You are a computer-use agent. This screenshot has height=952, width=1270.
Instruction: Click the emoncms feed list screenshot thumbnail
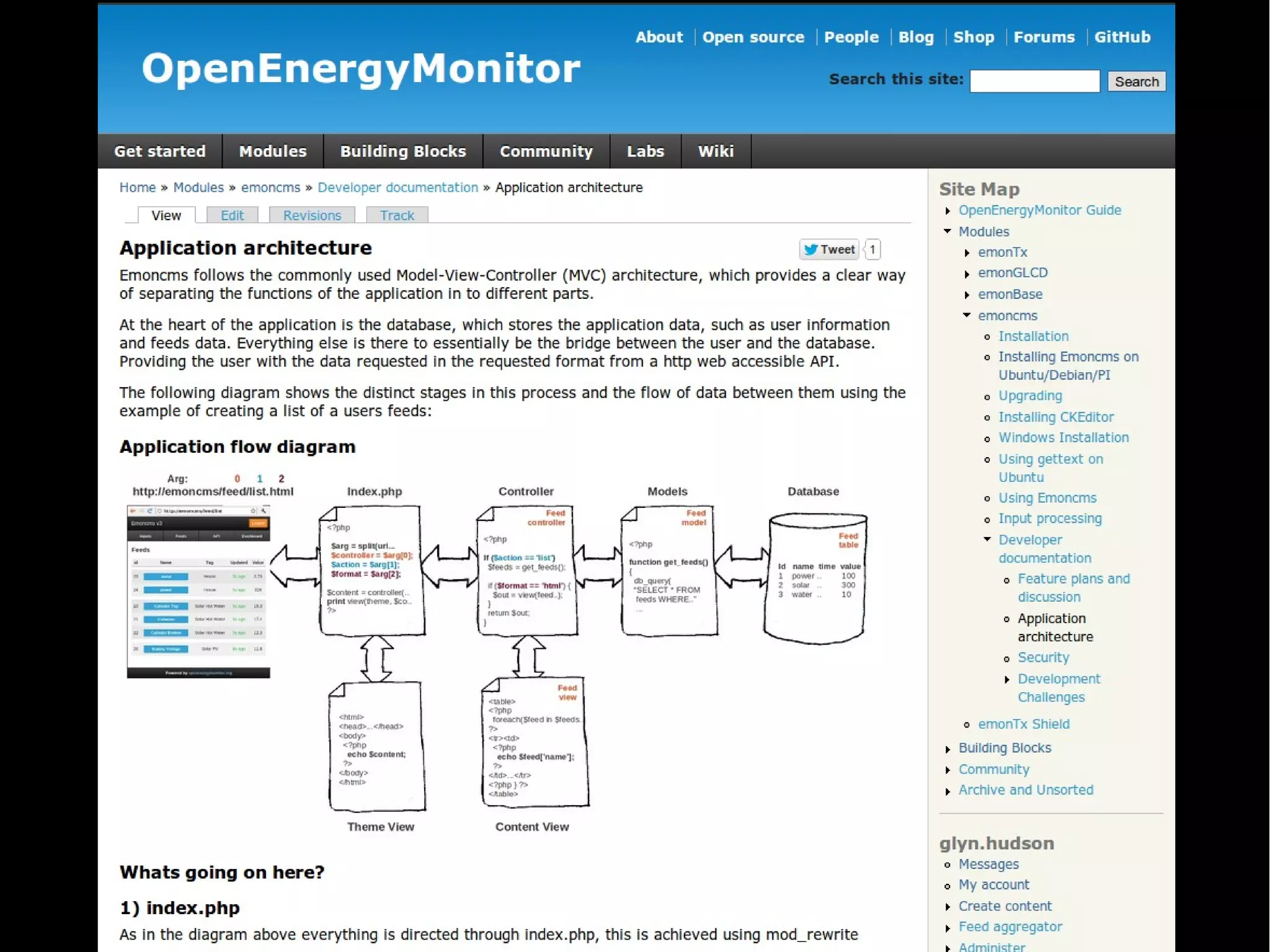click(198, 592)
